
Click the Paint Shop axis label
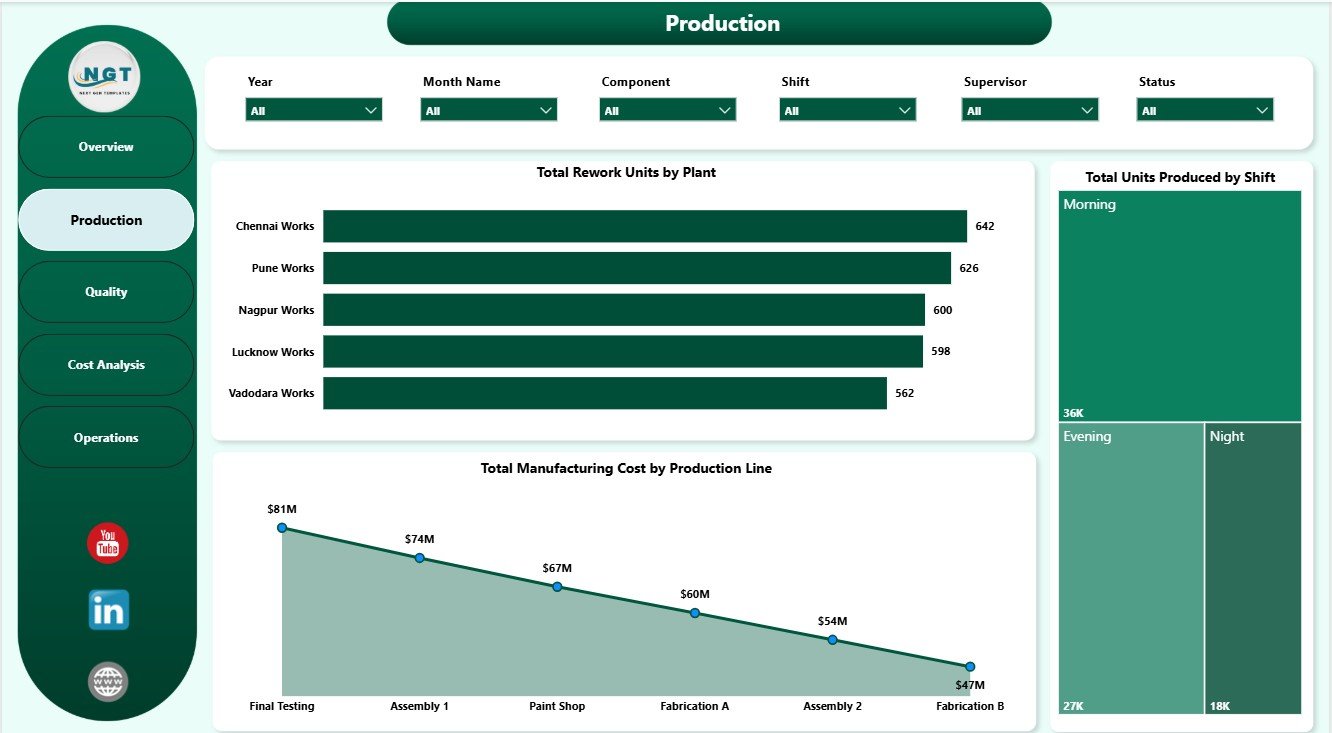coord(557,706)
